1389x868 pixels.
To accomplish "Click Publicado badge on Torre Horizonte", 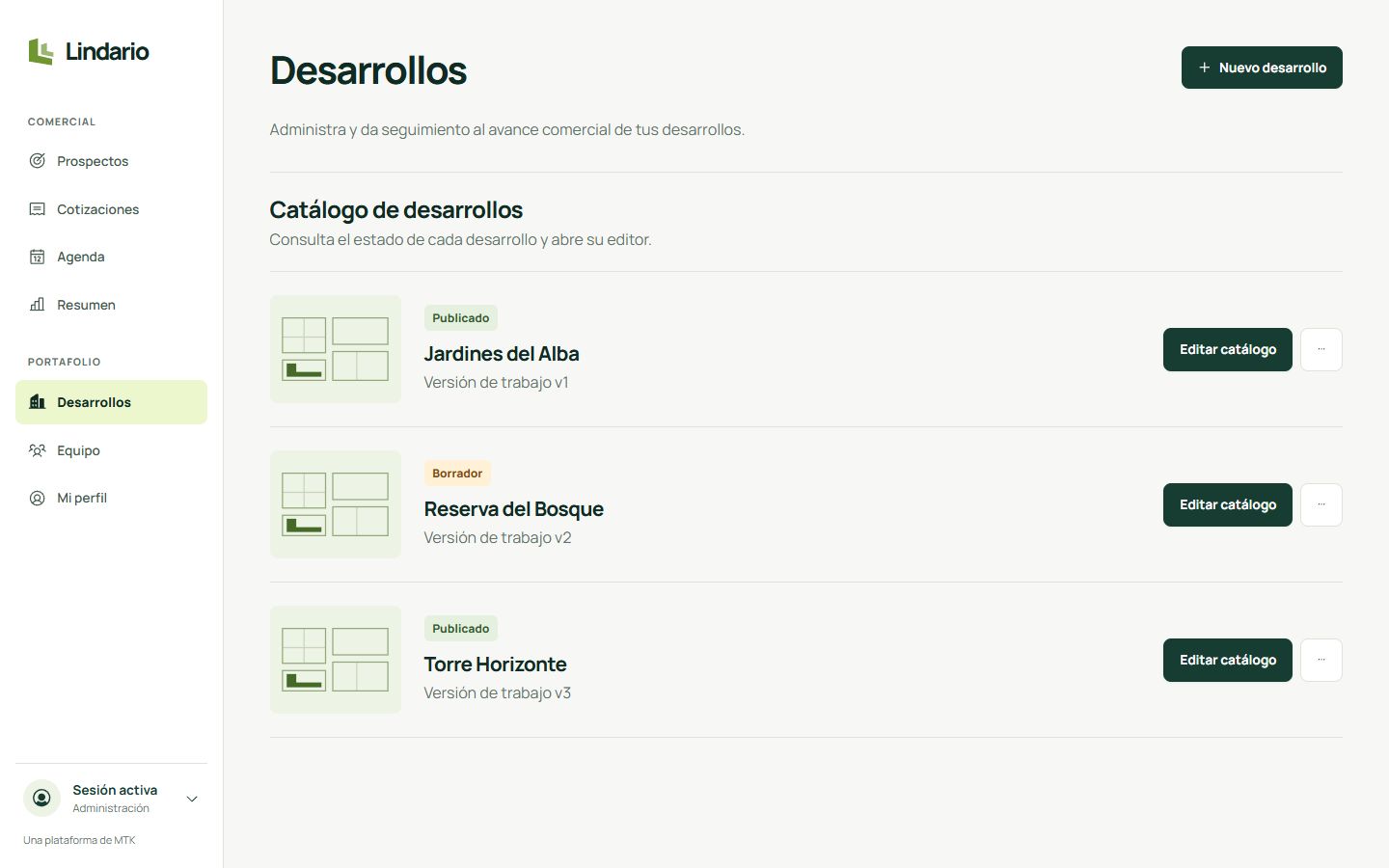I will [x=461, y=629].
